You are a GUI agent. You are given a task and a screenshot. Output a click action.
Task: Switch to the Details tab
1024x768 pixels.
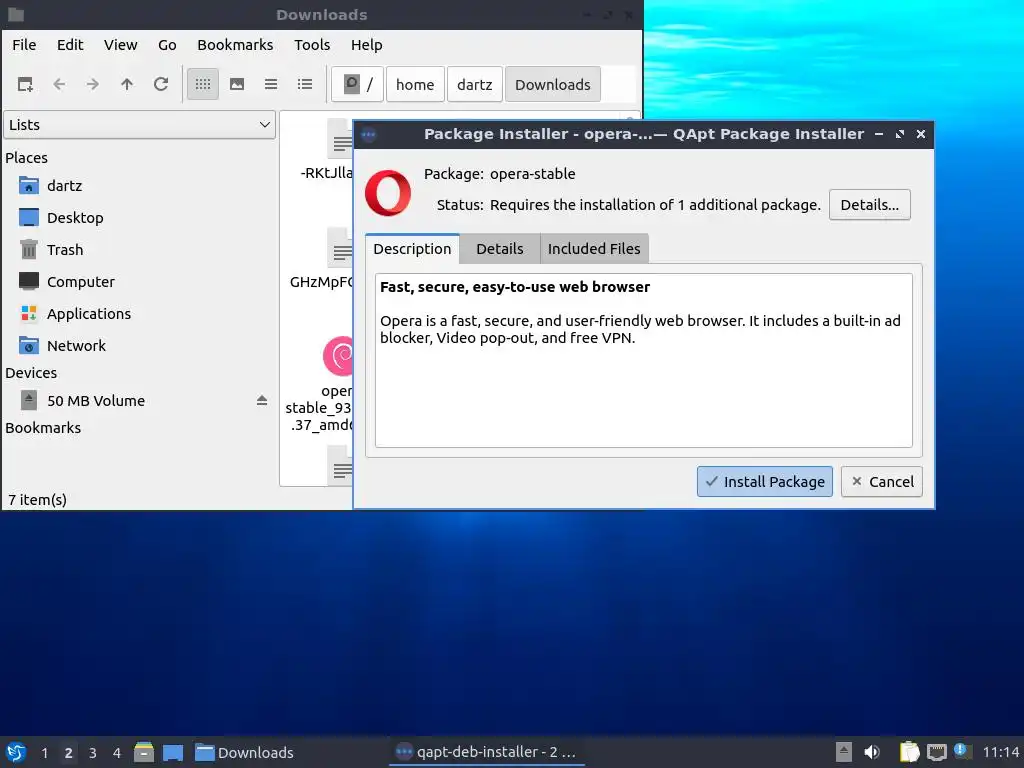click(500, 249)
